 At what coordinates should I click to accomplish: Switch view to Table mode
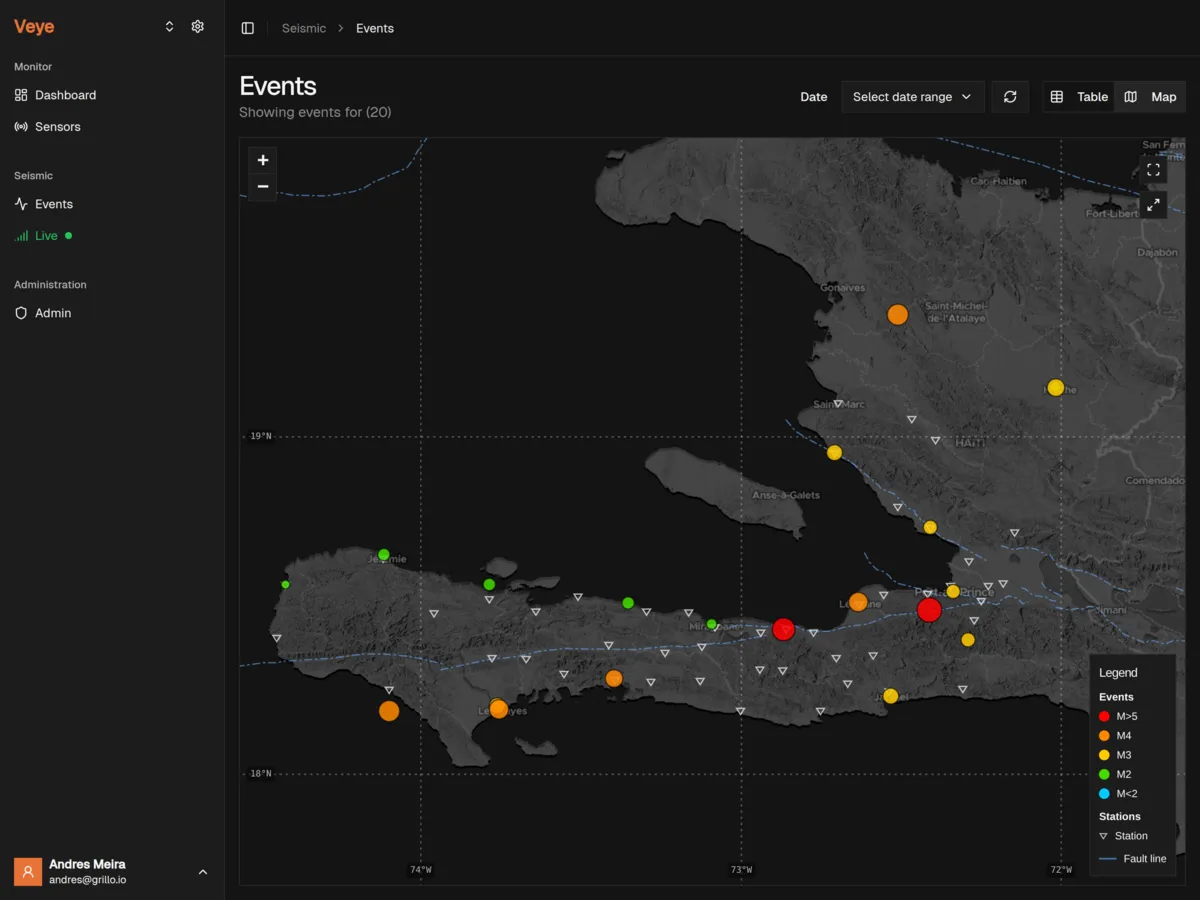tap(1078, 96)
